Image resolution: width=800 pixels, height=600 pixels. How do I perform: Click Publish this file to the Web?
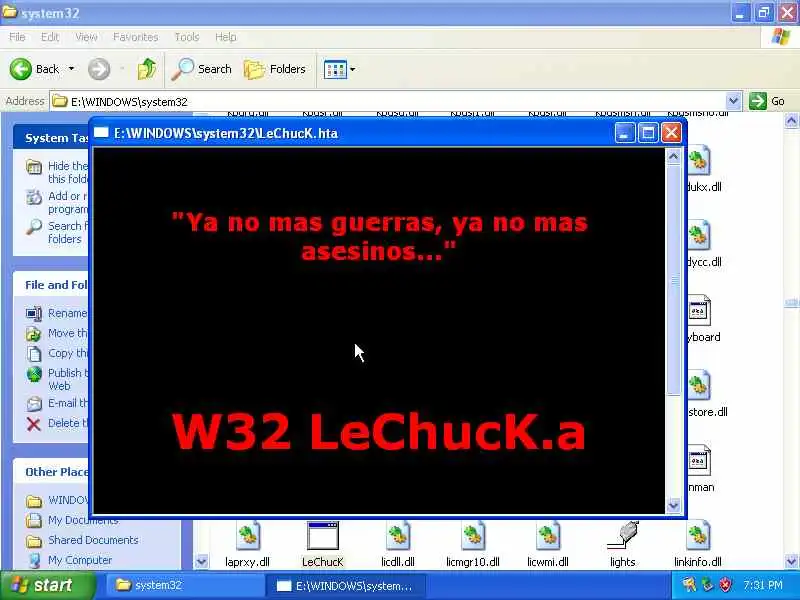(x=57, y=379)
